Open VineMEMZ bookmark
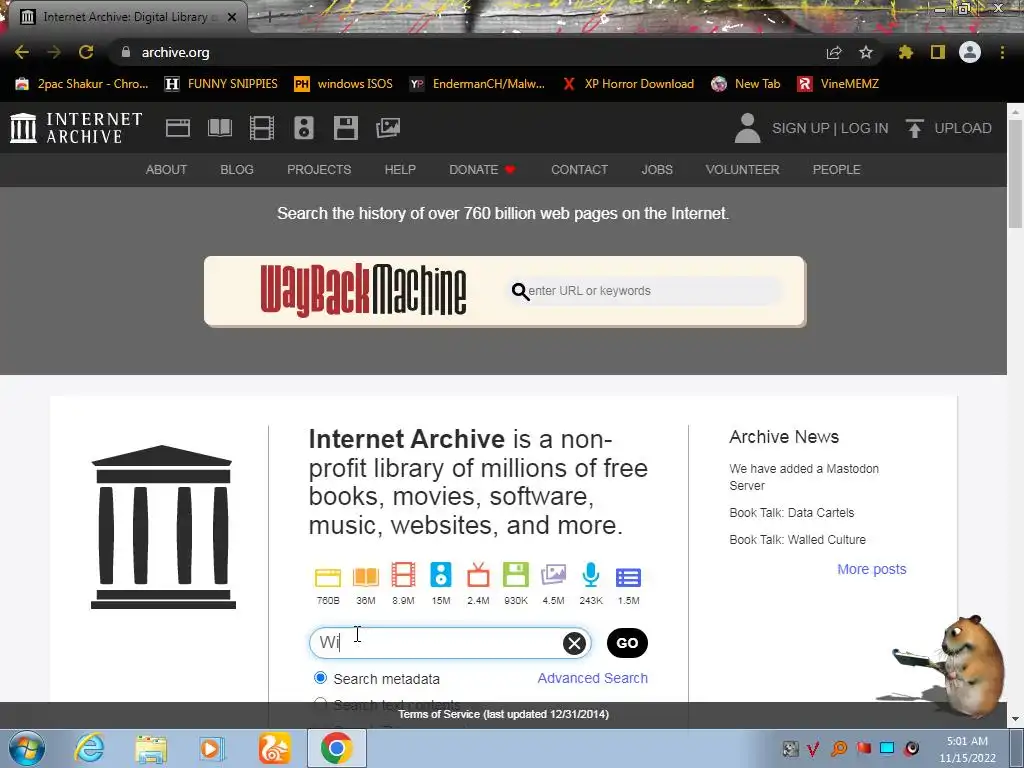Image resolution: width=1024 pixels, height=768 pixels. click(x=838, y=84)
